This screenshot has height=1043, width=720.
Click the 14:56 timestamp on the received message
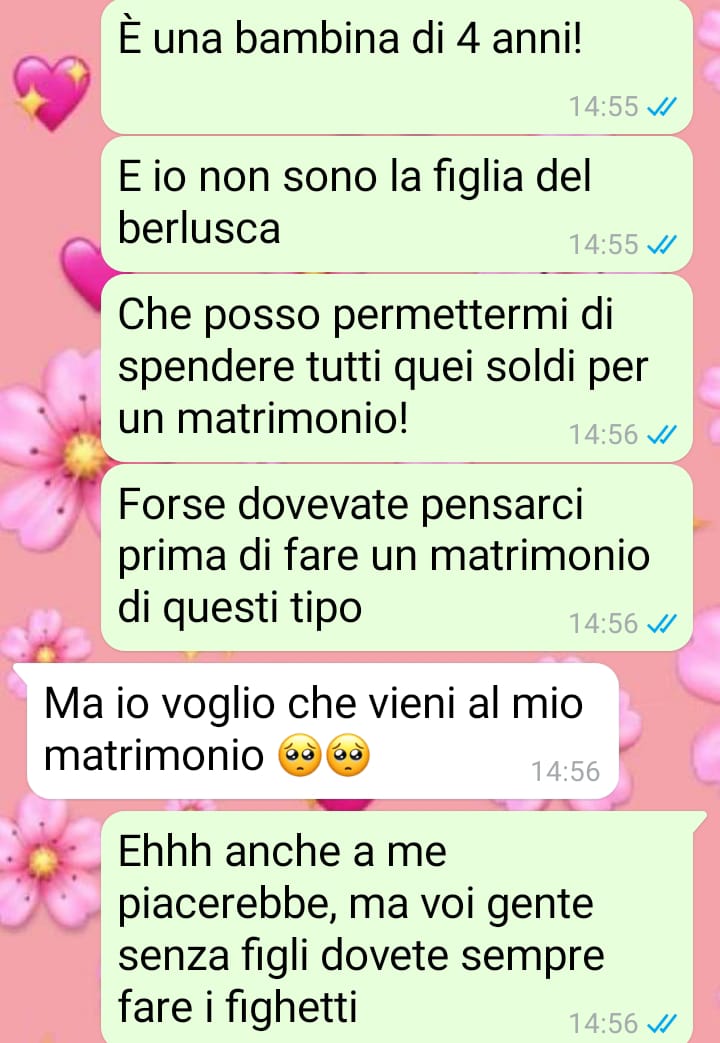click(x=565, y=772)
